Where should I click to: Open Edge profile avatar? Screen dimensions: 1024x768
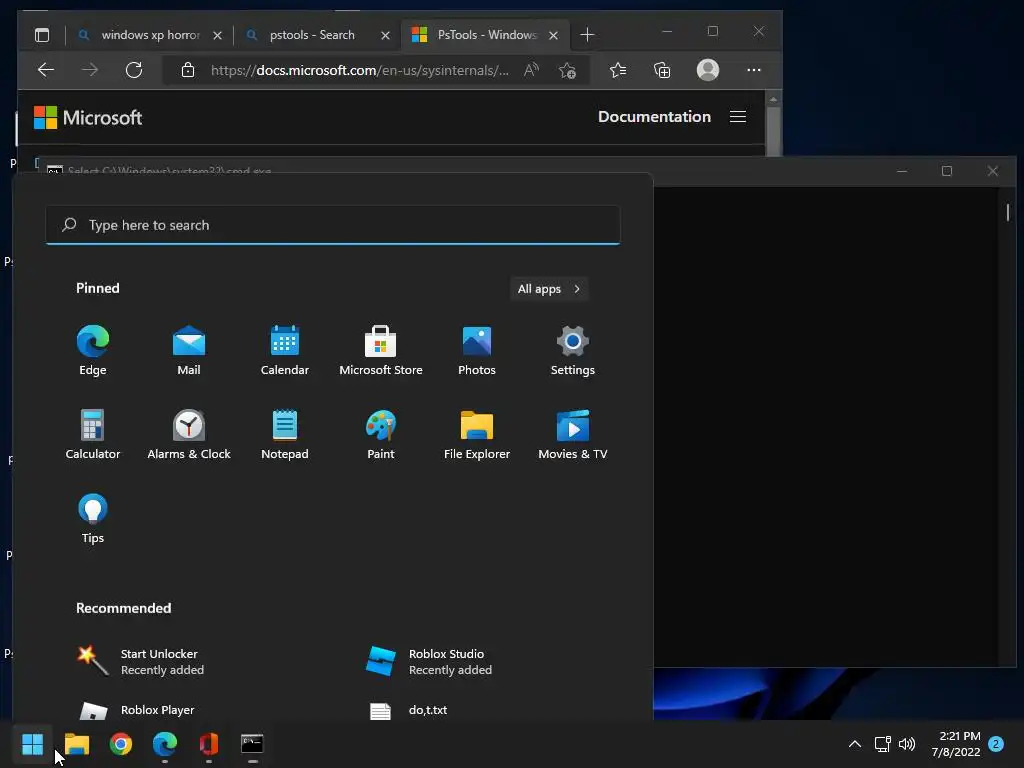click(x=708, y=70)
